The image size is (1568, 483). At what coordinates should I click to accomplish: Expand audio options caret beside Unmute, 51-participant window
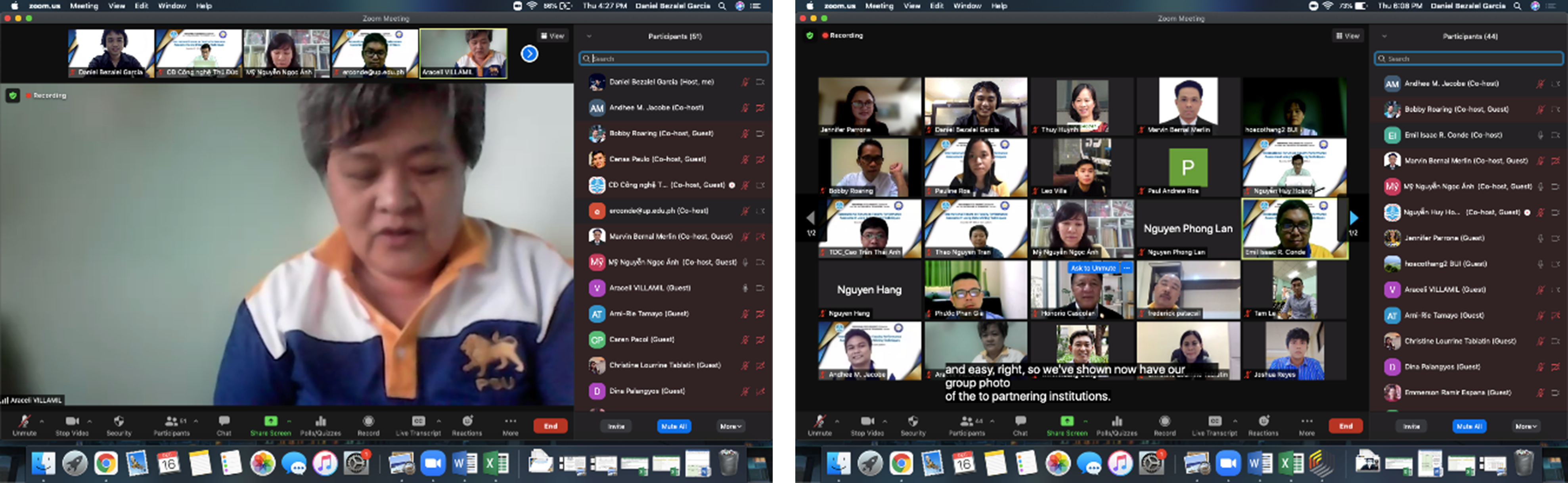point(41,421)
